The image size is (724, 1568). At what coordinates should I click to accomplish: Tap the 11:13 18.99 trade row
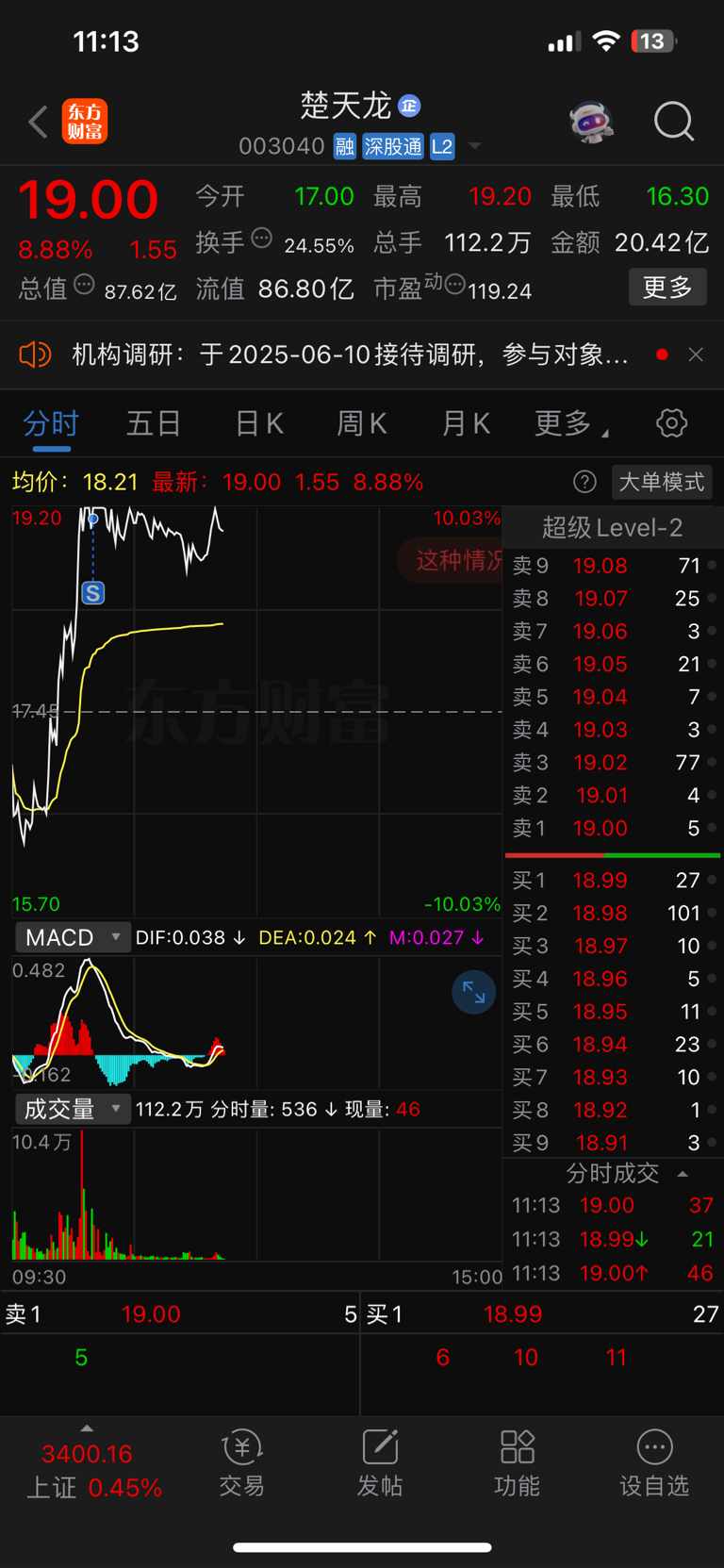coord(613,1239)
